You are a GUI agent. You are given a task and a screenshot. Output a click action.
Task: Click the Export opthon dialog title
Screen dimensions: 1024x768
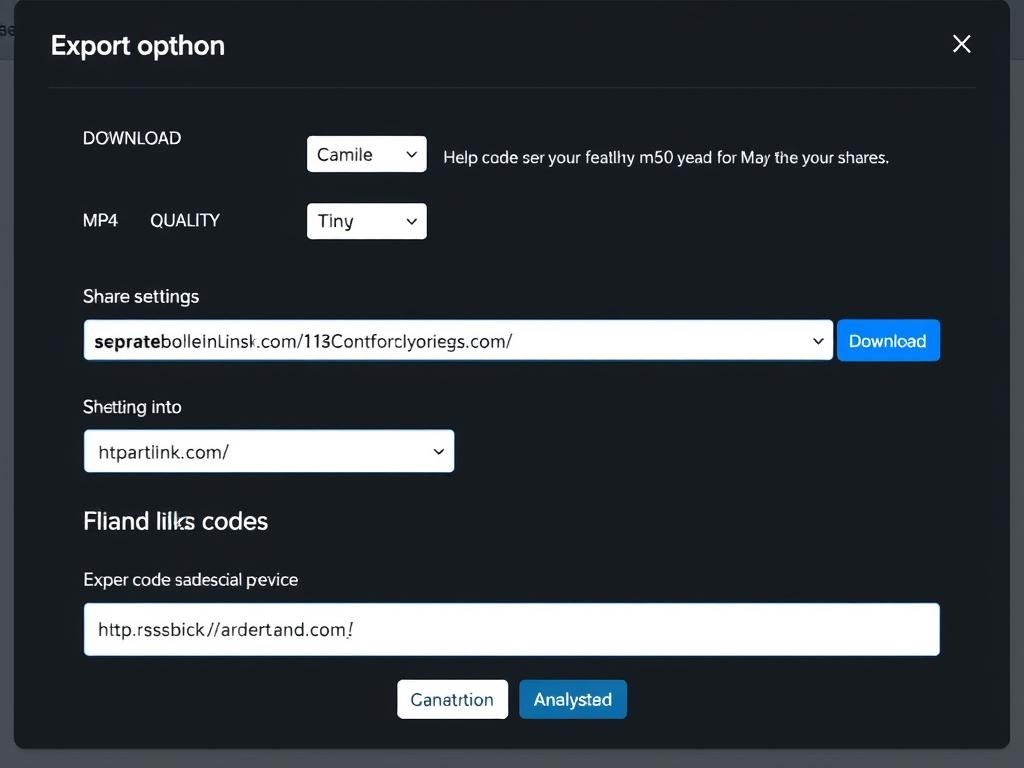click(x=138, y=46)
